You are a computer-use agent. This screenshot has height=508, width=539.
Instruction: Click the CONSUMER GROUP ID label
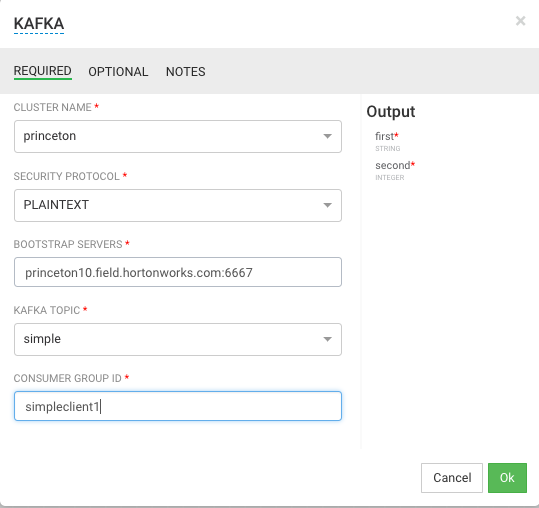point(68,378)
